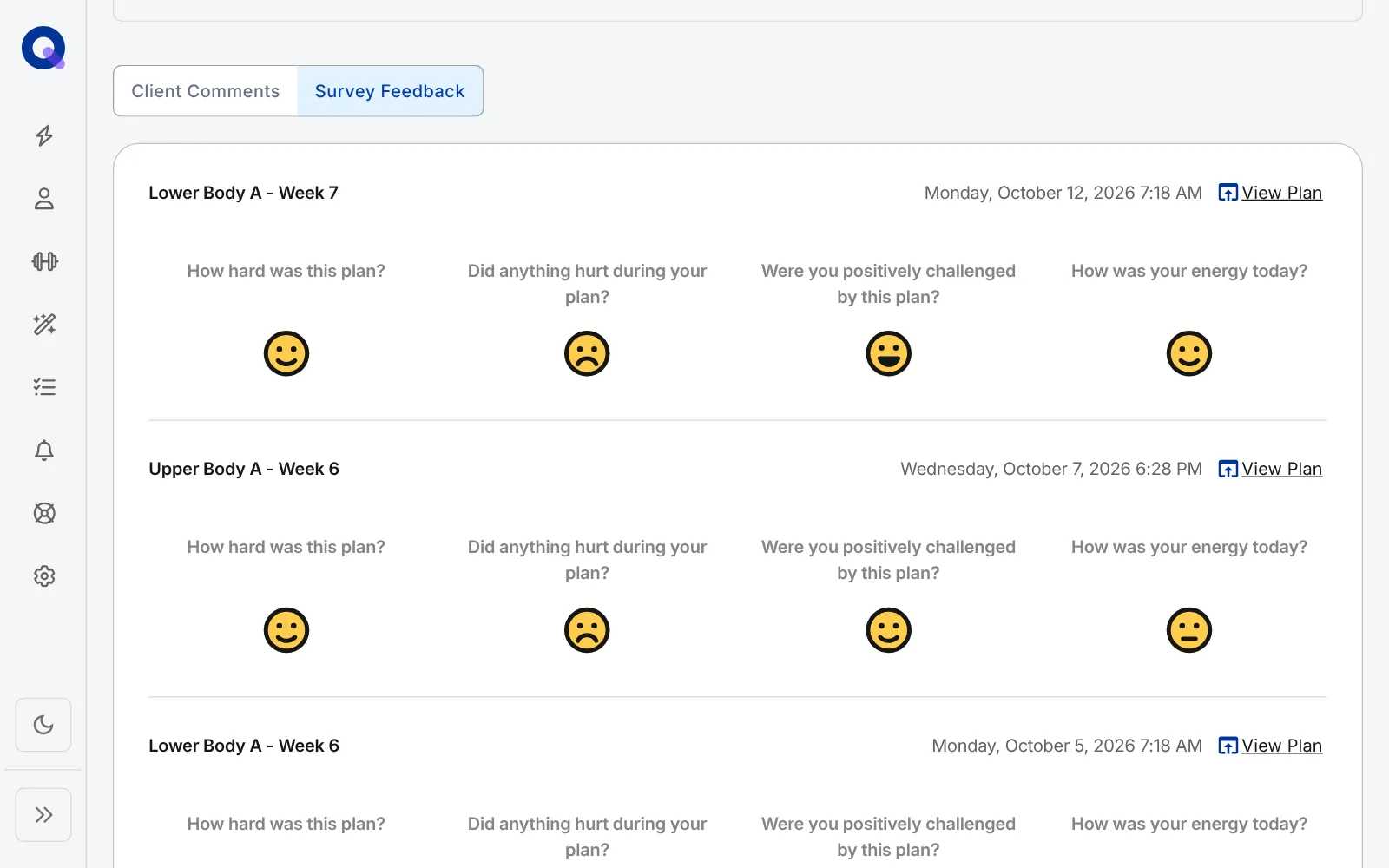Click date "Monday, October 5, 2026 7:18 AM"
Screen dimensions: 1389x868
[x=1067, y=746]
